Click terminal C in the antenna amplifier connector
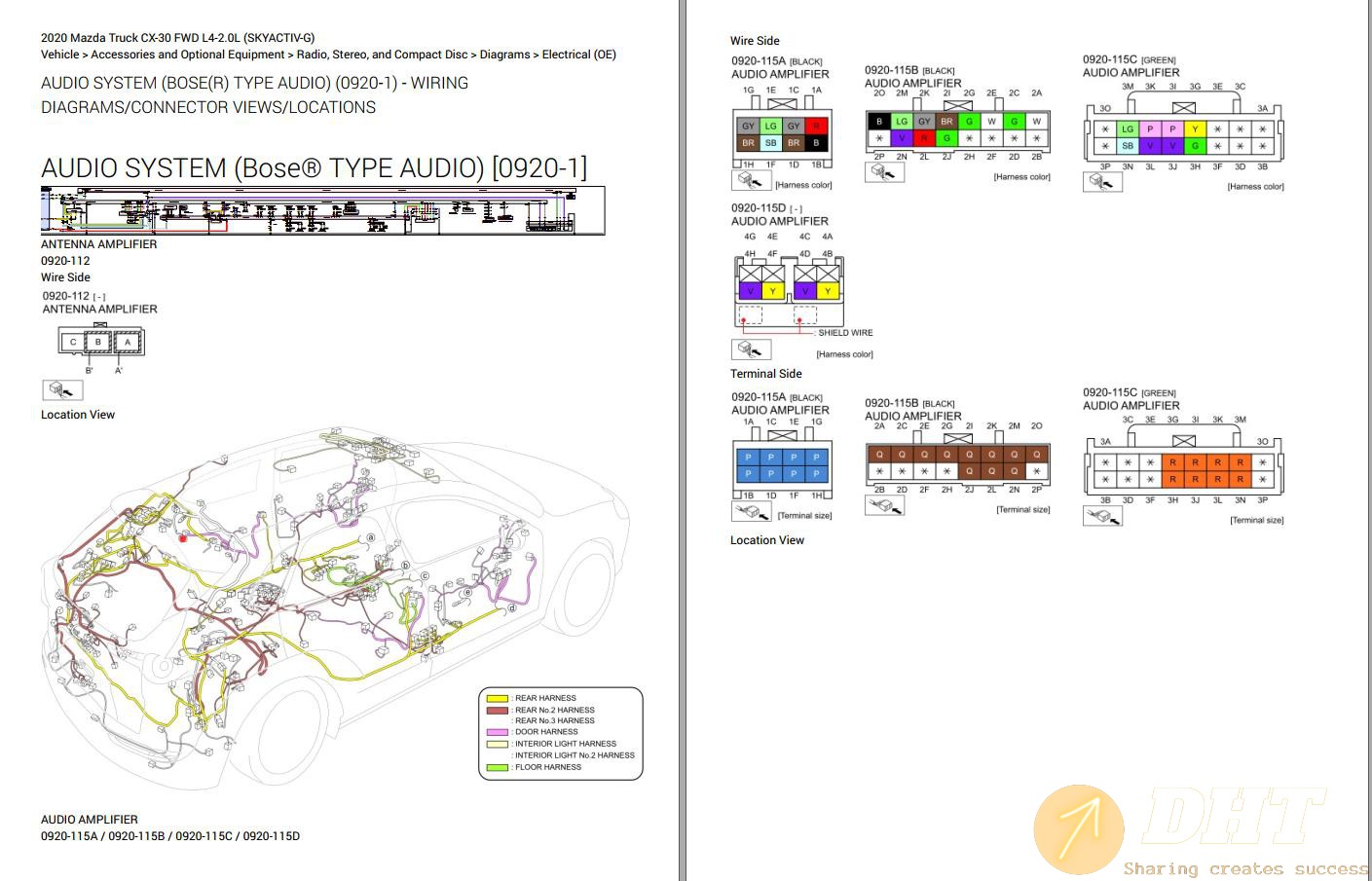 pyautogui.click(x=73, y=342)
